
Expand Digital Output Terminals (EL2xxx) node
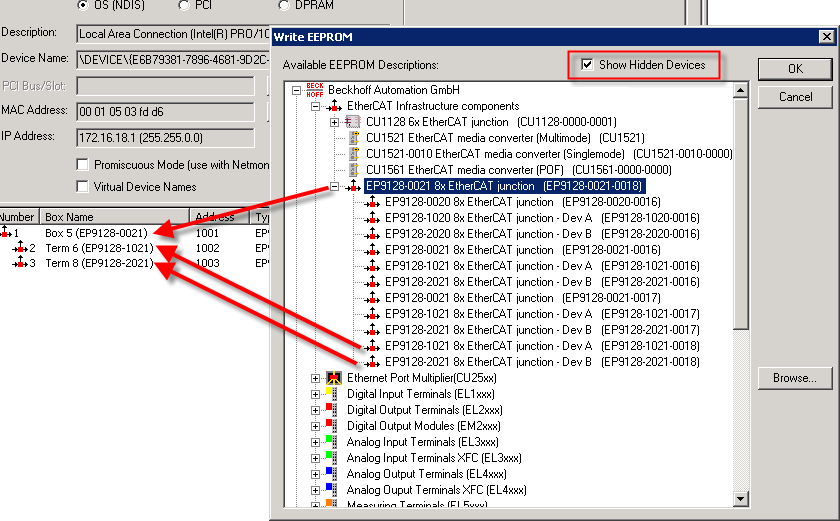[x=316, y=411]
